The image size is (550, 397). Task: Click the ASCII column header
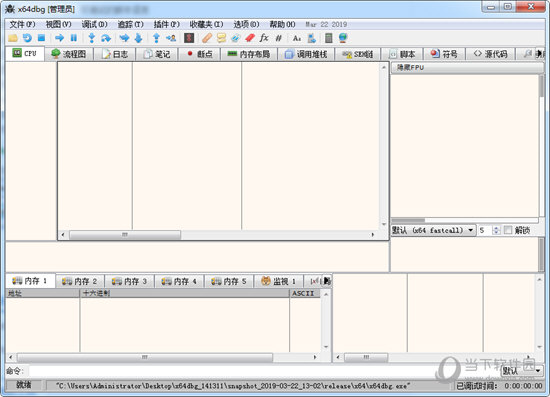click(x=305, y=293)
